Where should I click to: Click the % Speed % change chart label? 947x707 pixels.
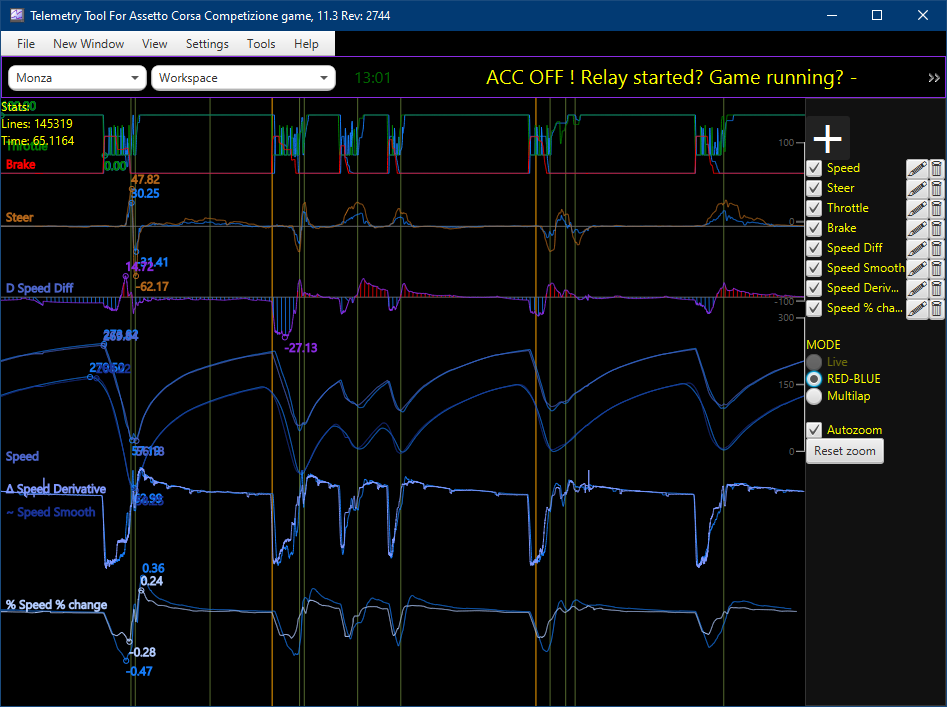[x=57, y=605]
